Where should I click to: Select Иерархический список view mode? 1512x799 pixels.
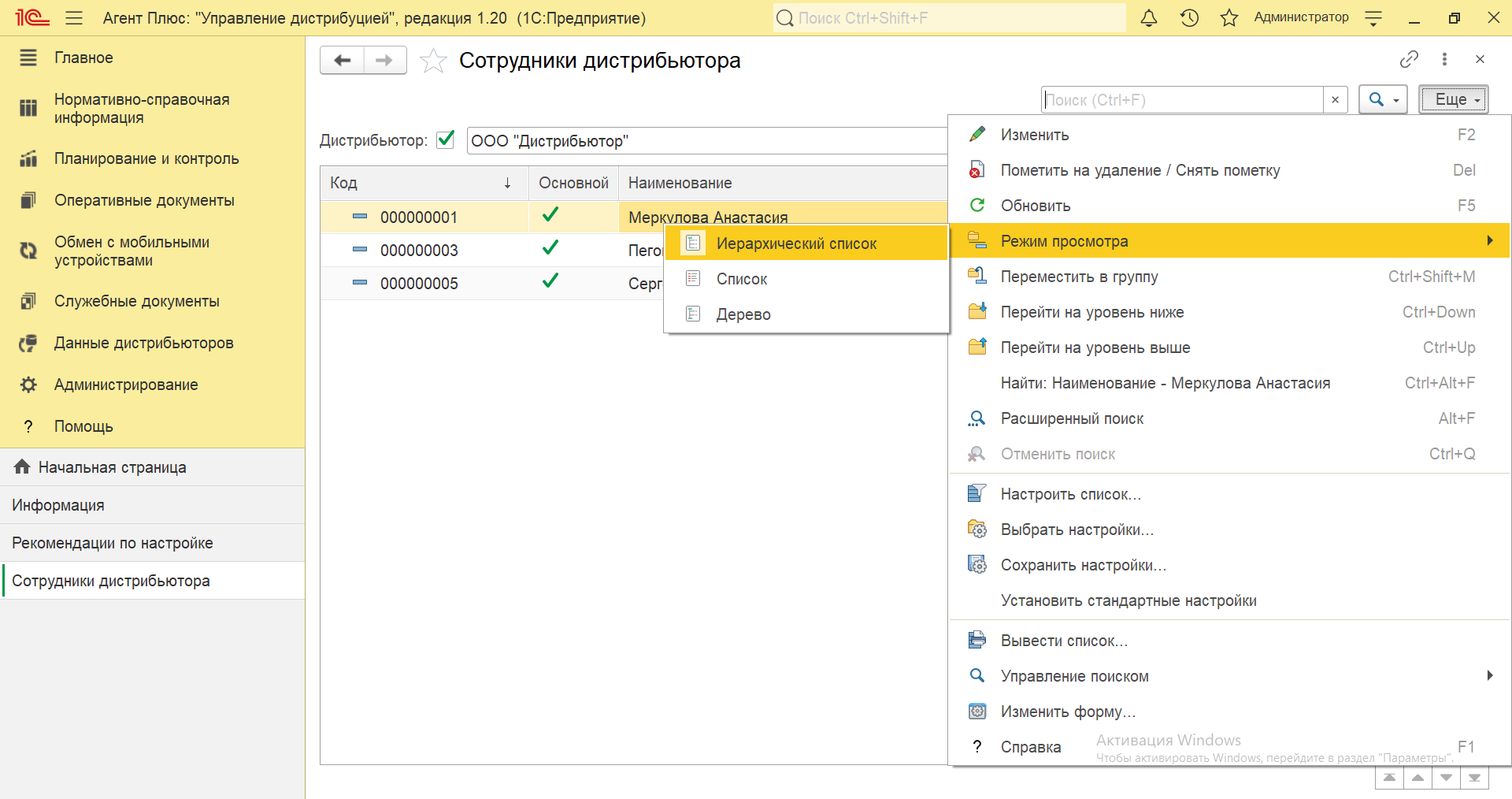[806, 243]
